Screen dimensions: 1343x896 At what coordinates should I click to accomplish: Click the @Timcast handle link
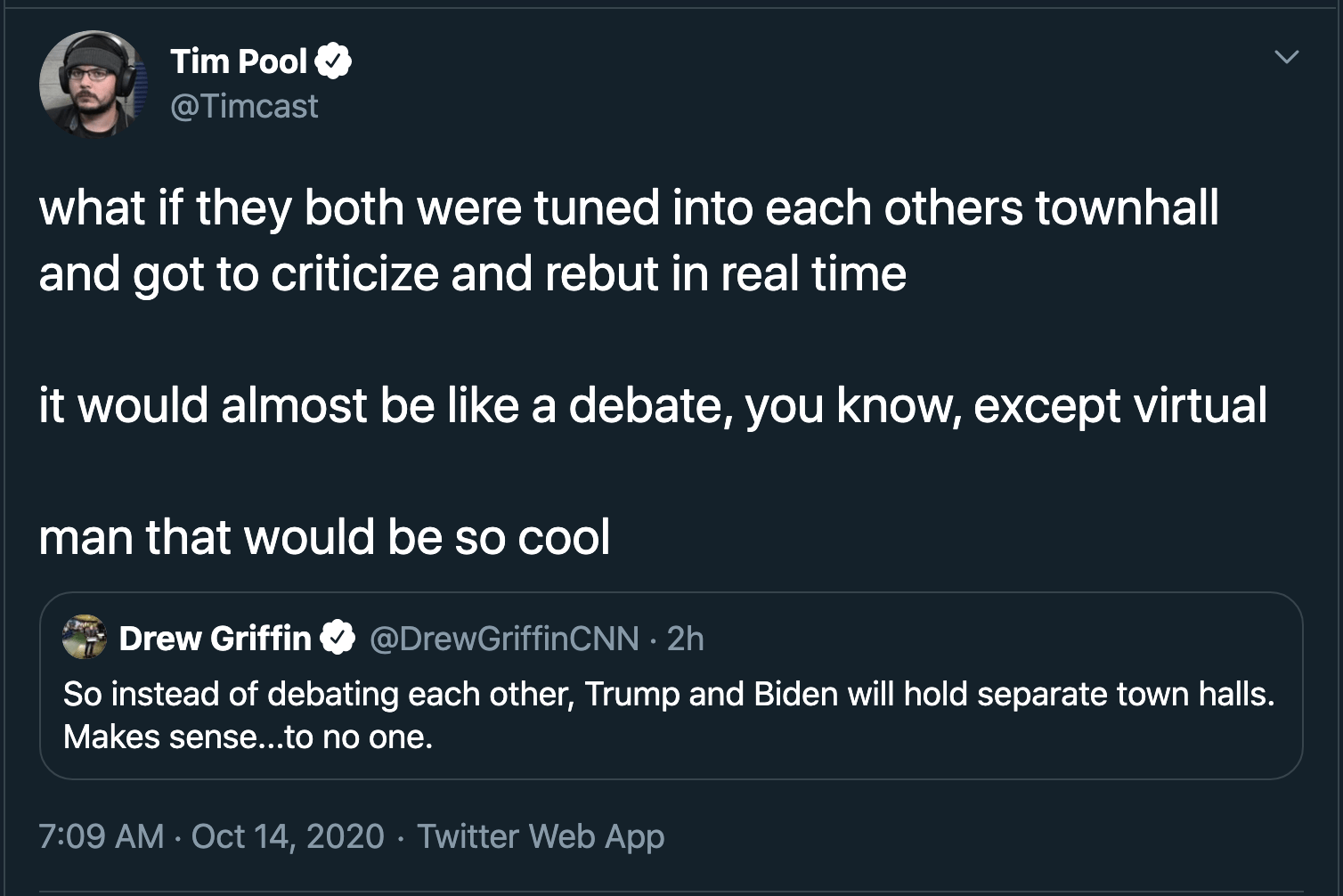(x=246, y=106)
